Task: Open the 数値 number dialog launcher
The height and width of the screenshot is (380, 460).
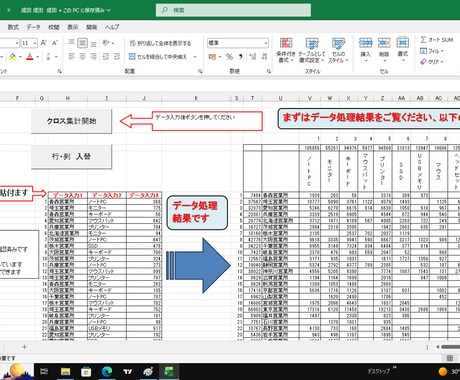Action: click(x=269, y=71)
